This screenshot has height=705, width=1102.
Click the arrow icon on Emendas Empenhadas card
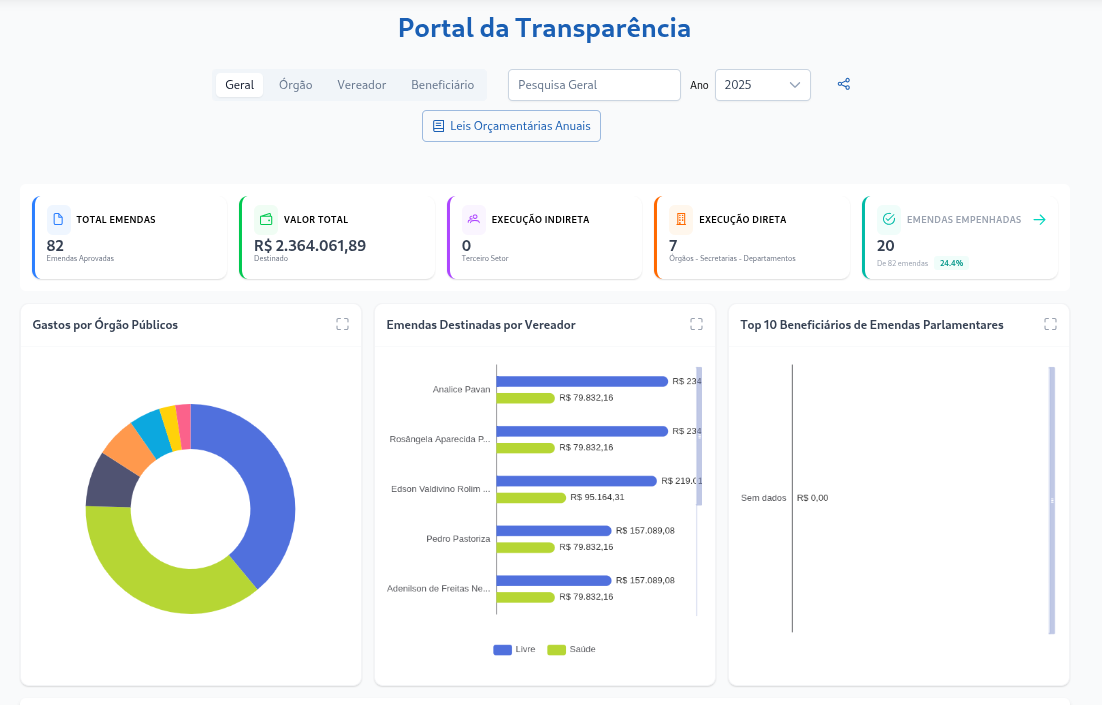pos(1039,220)
